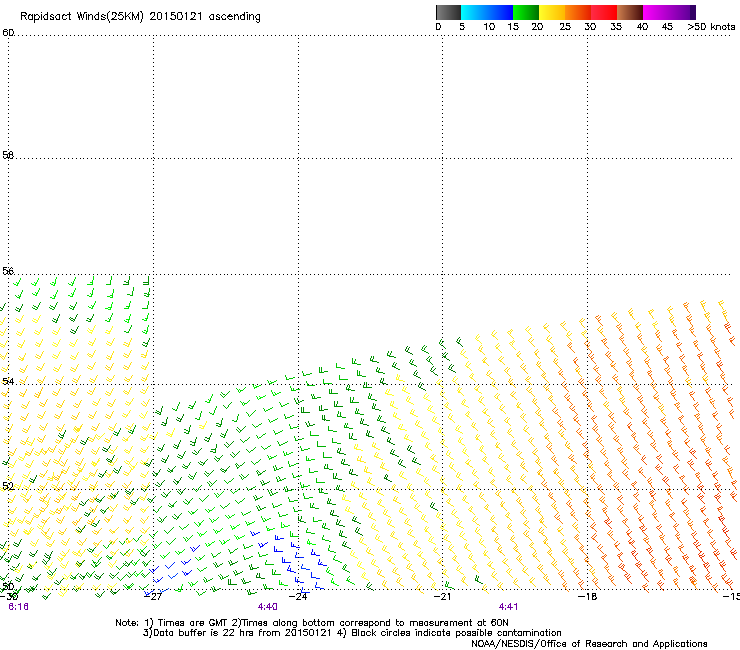Click the brown 35-40 knots color band
Screen dimensions: 740x650
tap(630, 12)
